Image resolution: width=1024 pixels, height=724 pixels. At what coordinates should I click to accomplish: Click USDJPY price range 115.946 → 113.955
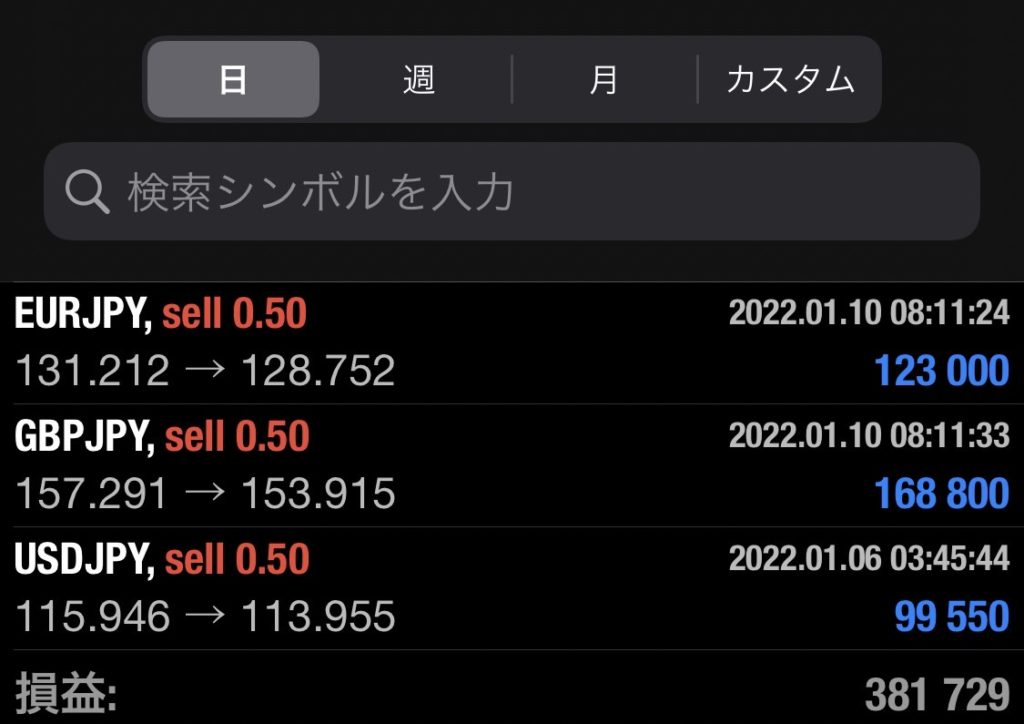tap(205, 617)
